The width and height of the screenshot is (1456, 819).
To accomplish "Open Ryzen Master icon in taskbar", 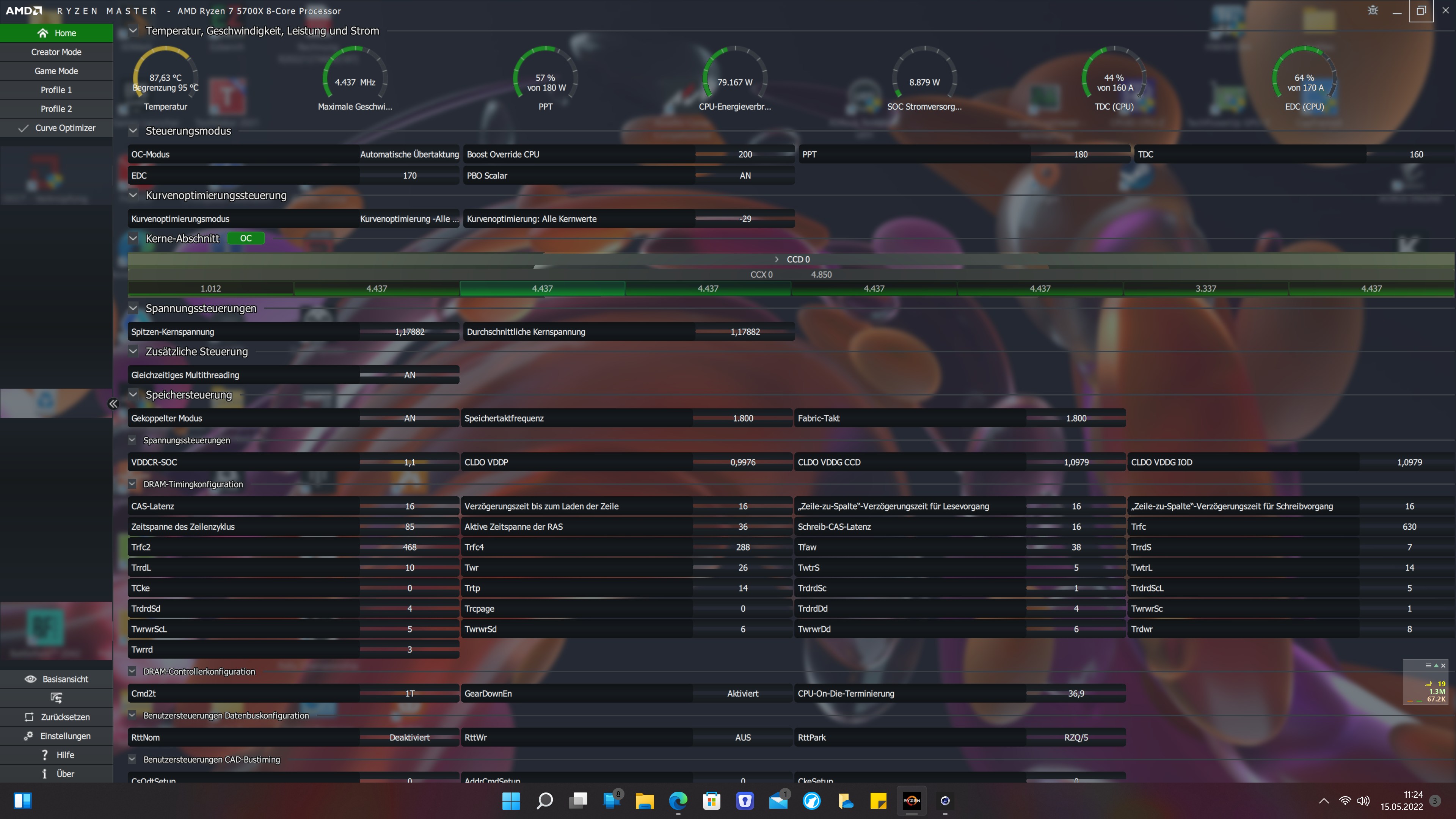I will pyautogui.click(x=912, y=800).
